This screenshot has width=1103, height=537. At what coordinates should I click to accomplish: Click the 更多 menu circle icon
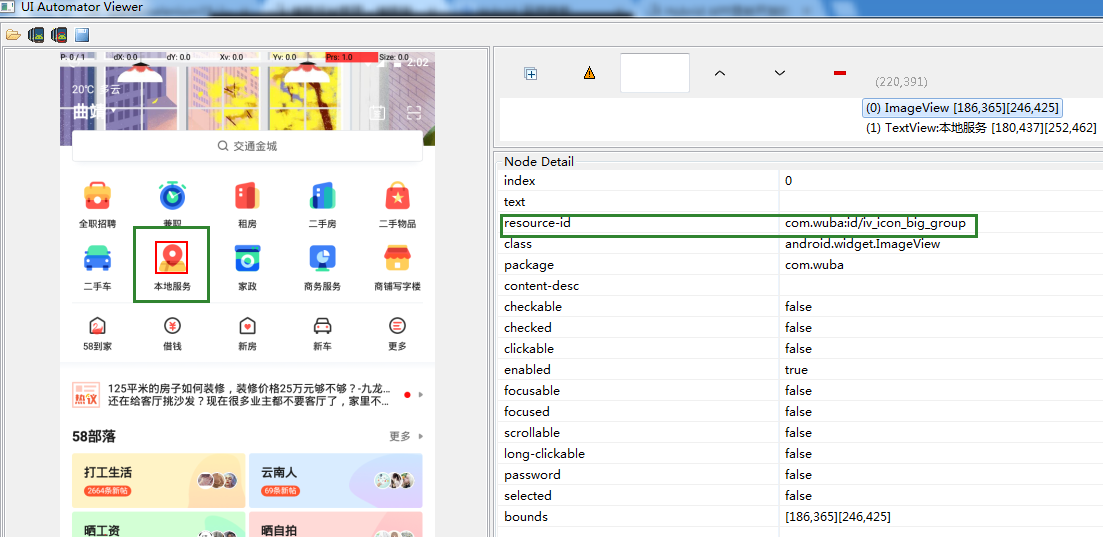(397, 326)
